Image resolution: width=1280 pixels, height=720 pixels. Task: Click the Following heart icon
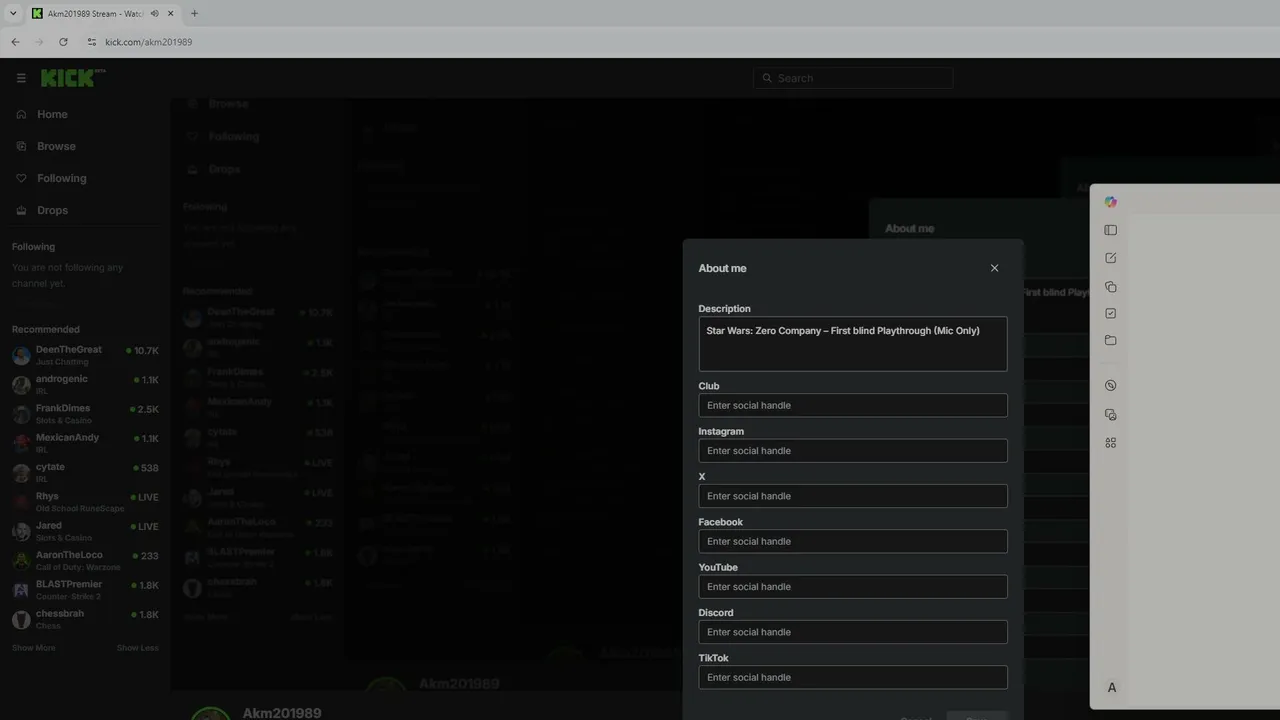21,178
